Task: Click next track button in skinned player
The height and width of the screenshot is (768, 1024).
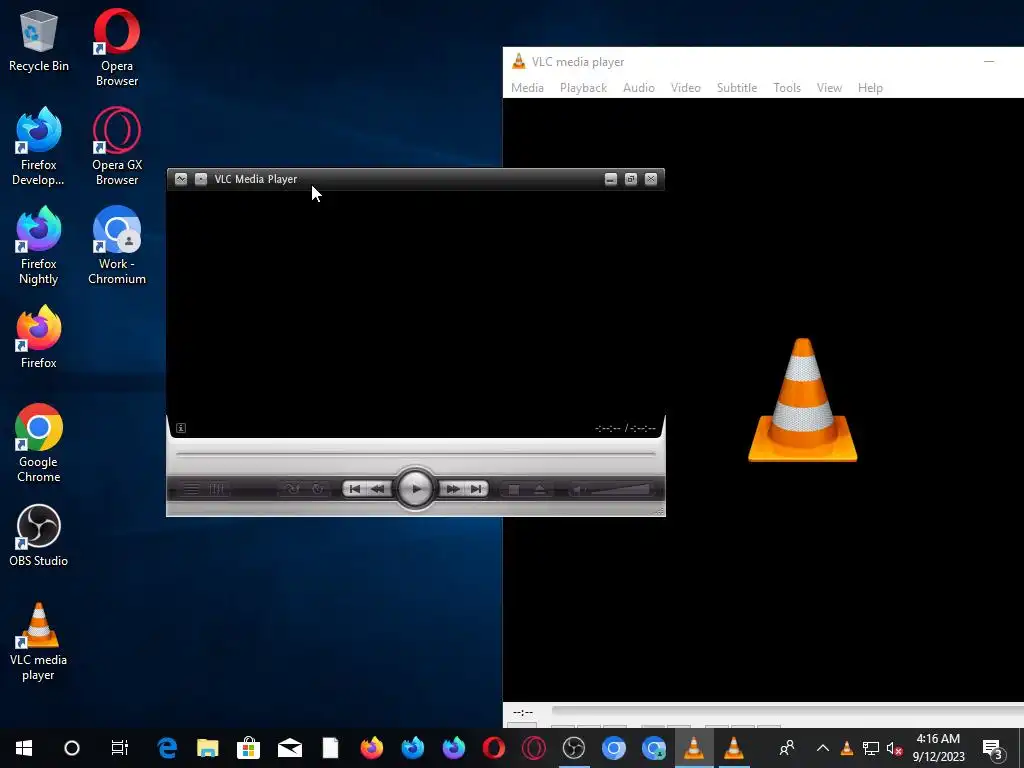Action: click(x=476, y=488)
